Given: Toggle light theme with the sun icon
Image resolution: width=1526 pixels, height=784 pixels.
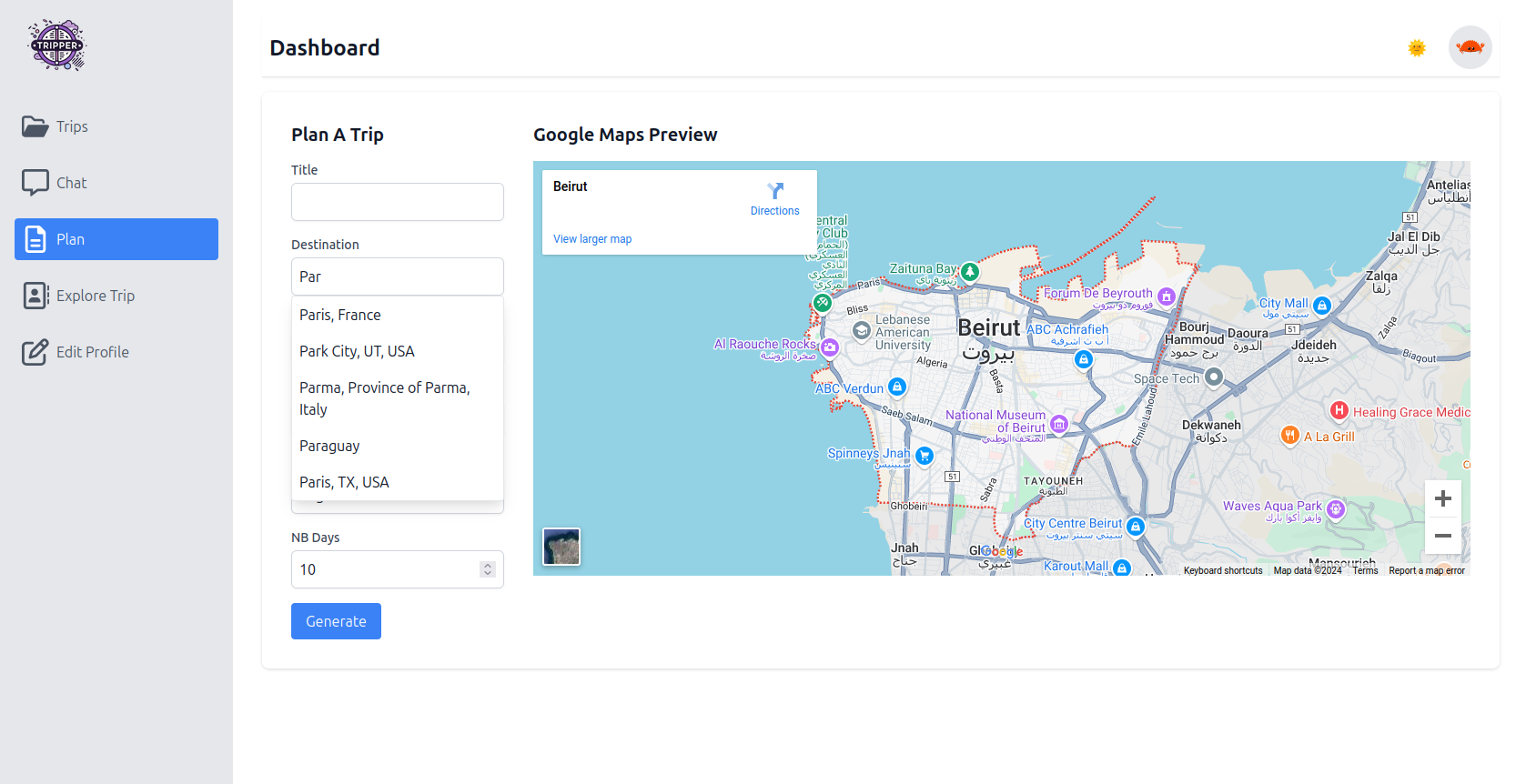Looking at the screenshot, I should [x=1417, y=48].
